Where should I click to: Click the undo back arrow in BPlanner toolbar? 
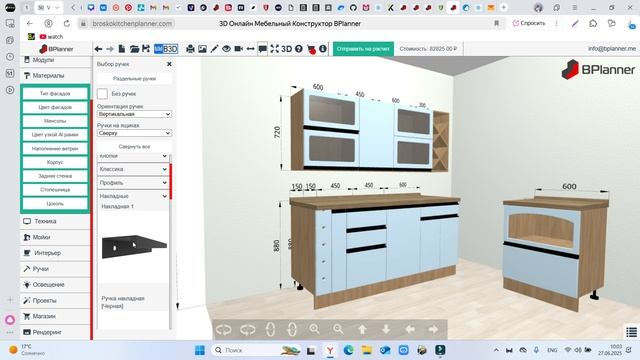pyautogui.click(x=98, y=49)
